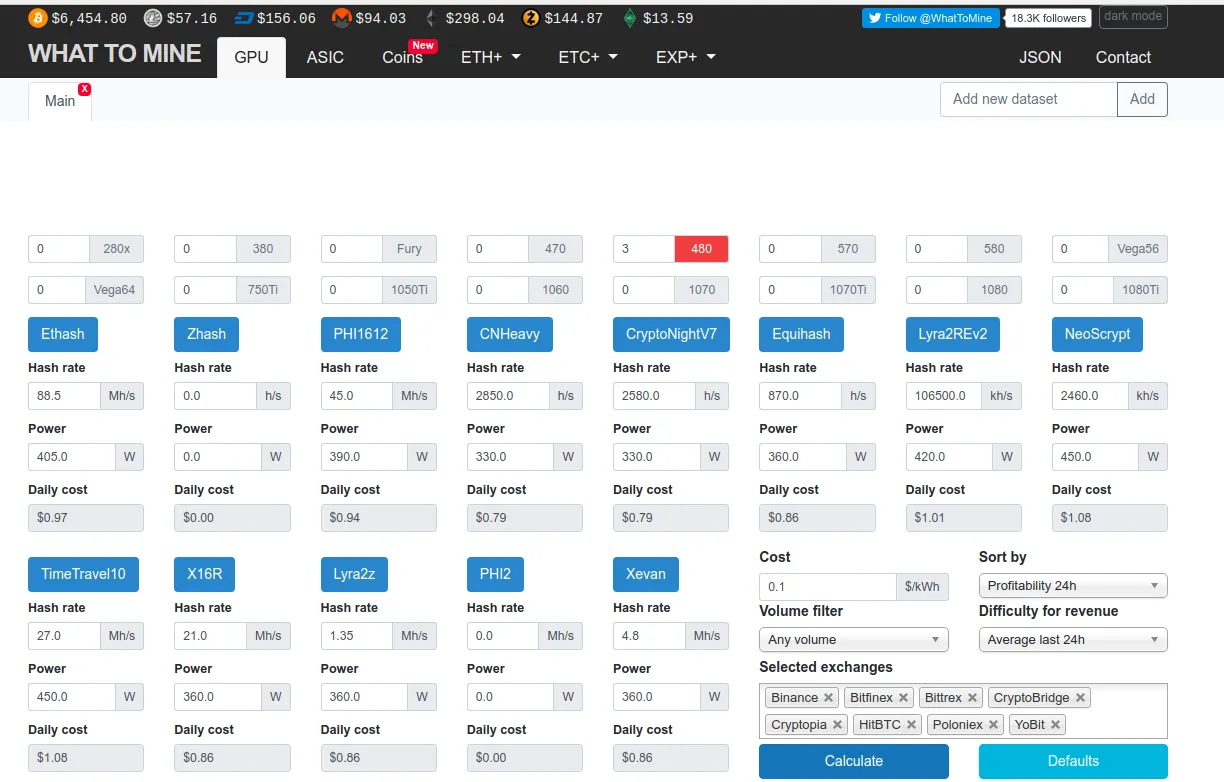The width and height of the screenshot is (1224, 782).
Task: Go to WHAT TO MINE home
Action: tap(115, 54)
